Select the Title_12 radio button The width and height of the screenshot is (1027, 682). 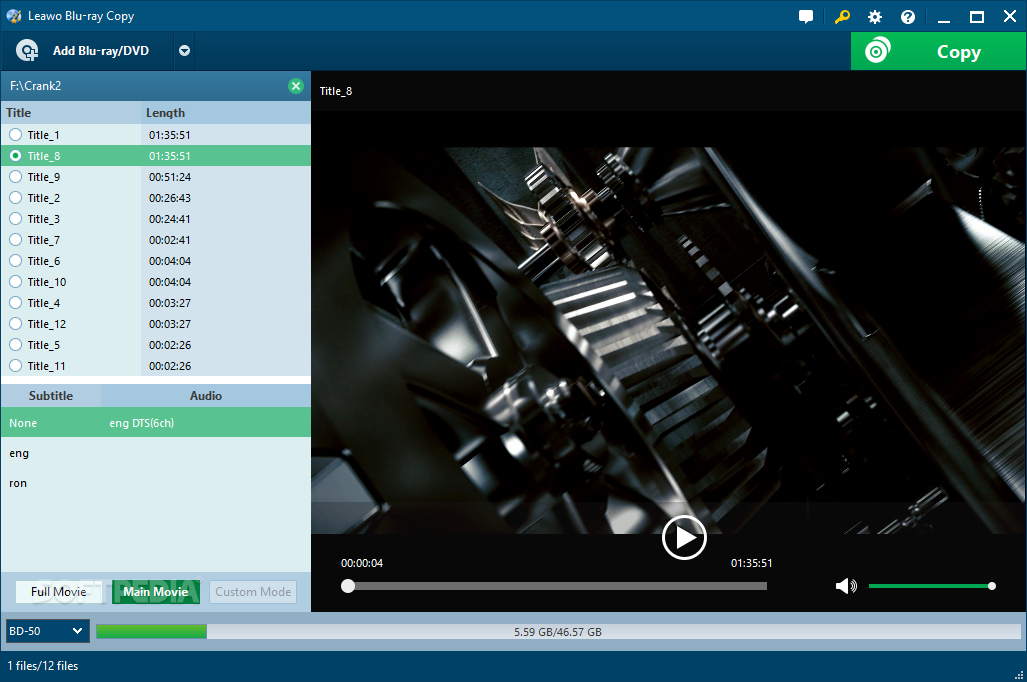(x=16, y=324)
